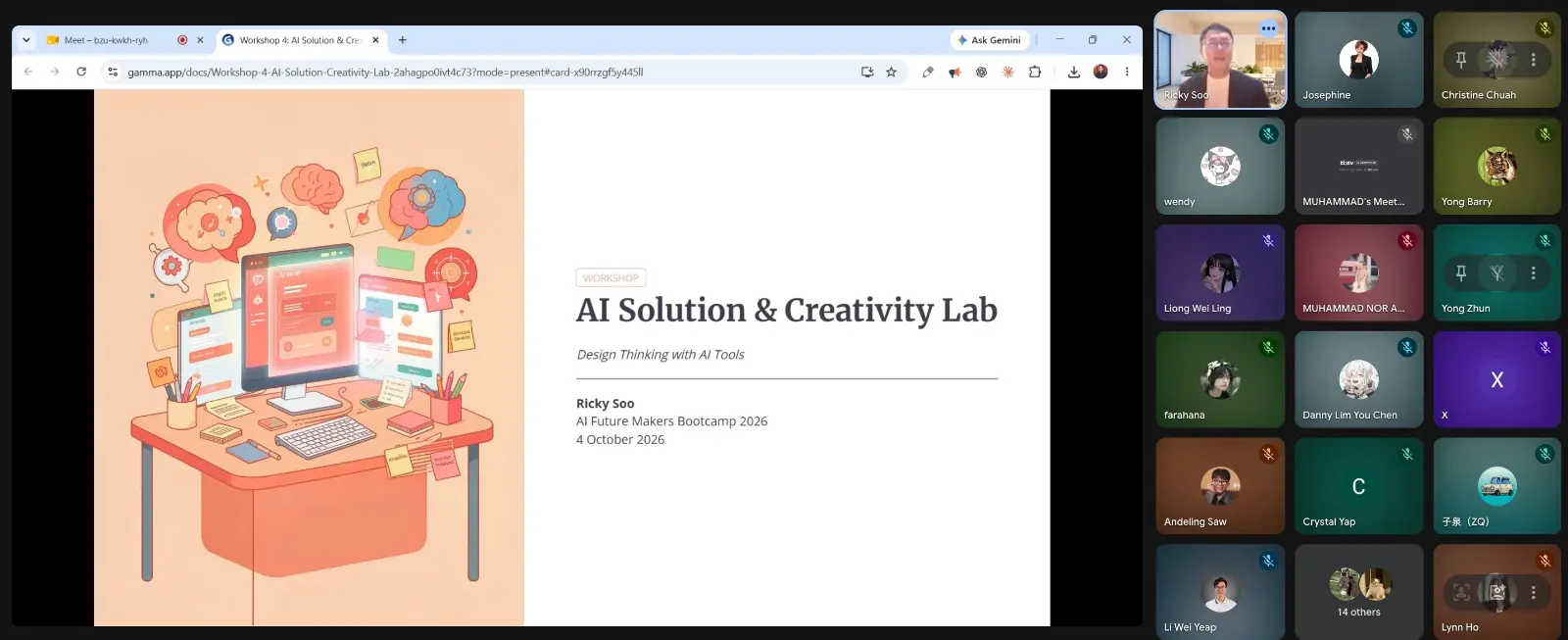The width and height of the screenshot is (1568, 640).
Task: Click the megaphone extension icon
Action: (955, 72)
